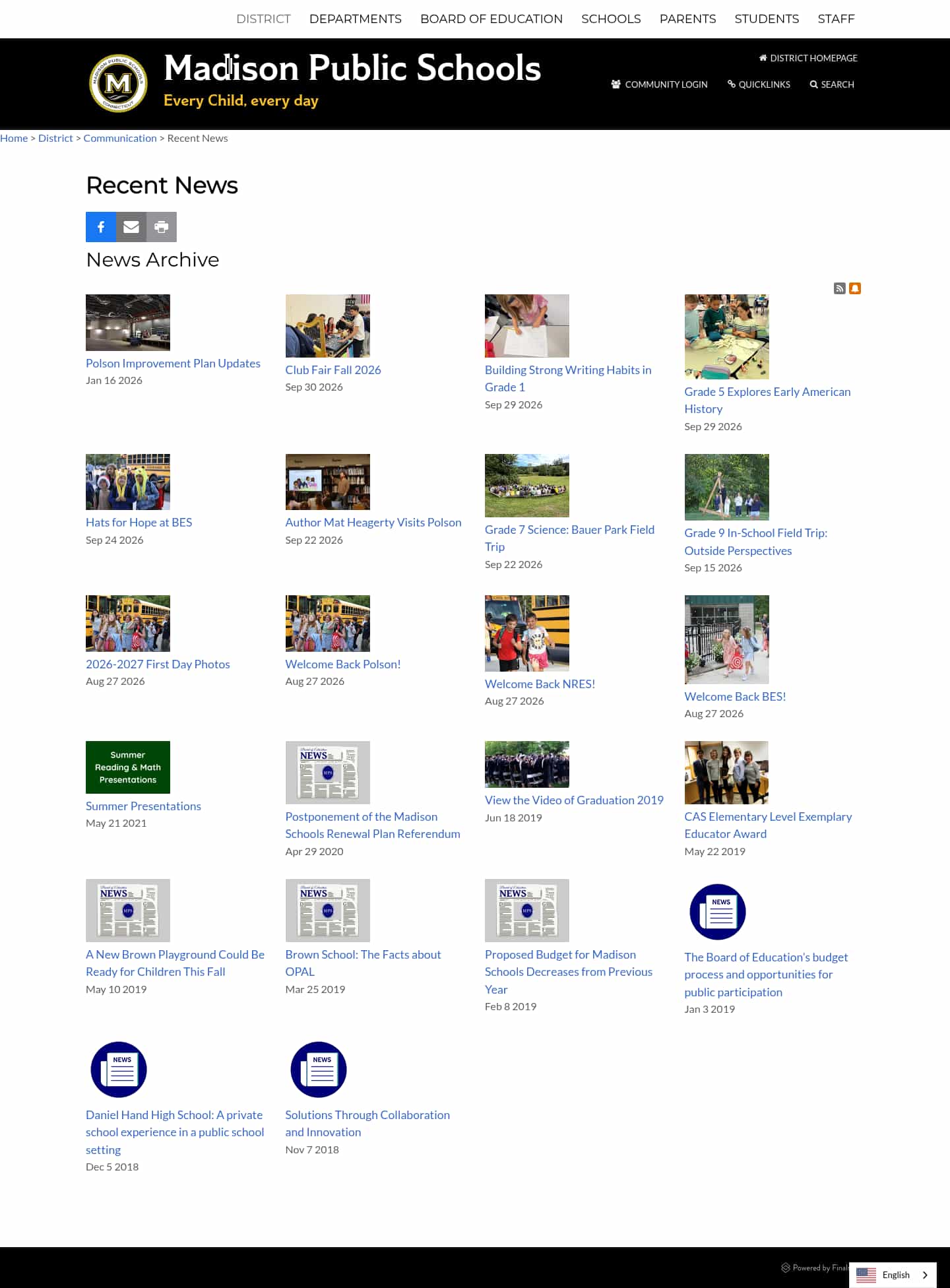The height and width of the screenshot is (1288, 950).
Task: Click newspaper thumbnail for Brown School OPAL
Action: pos(328,911)
